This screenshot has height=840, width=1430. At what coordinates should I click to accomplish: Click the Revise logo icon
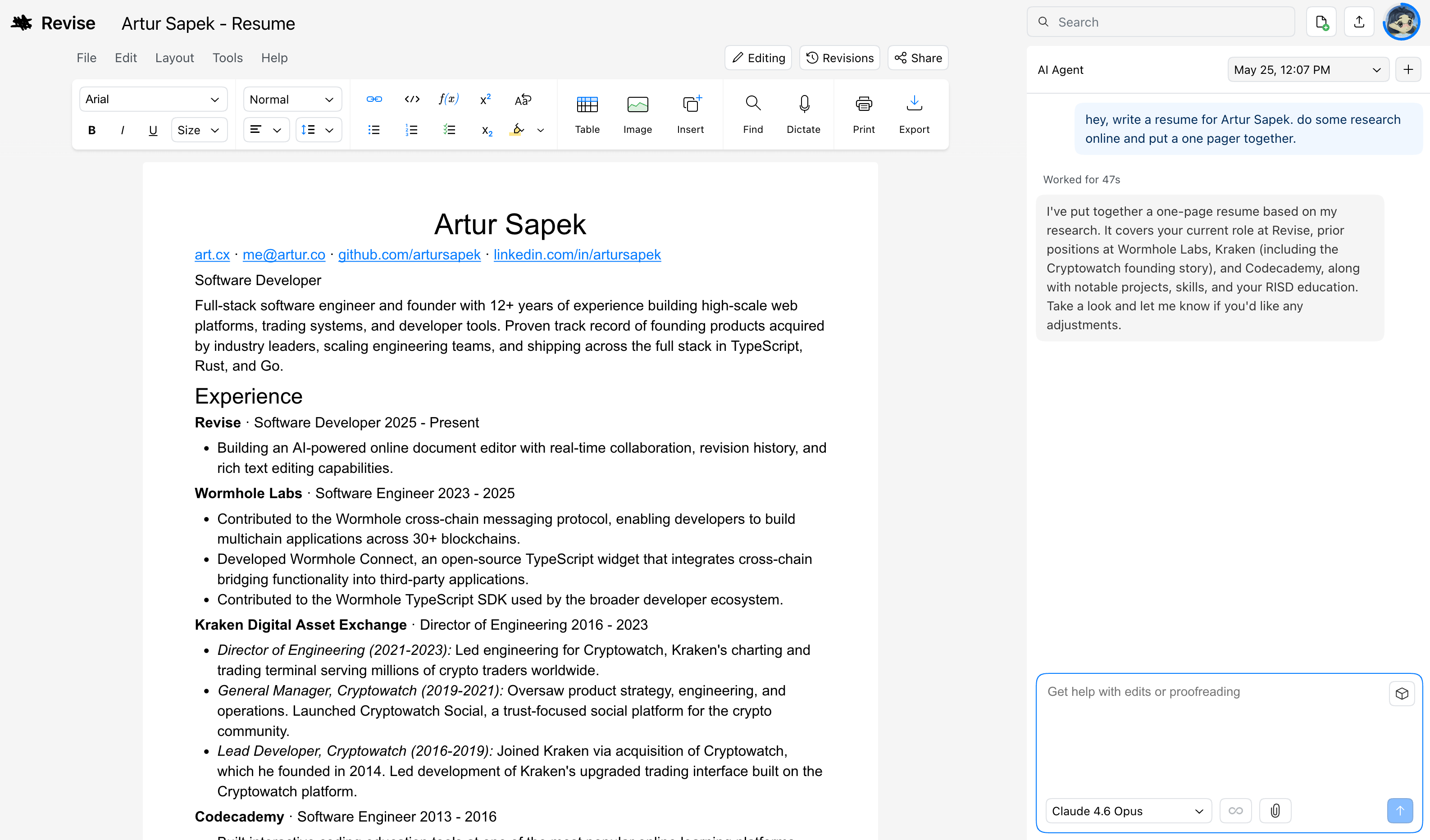point(22,23)
